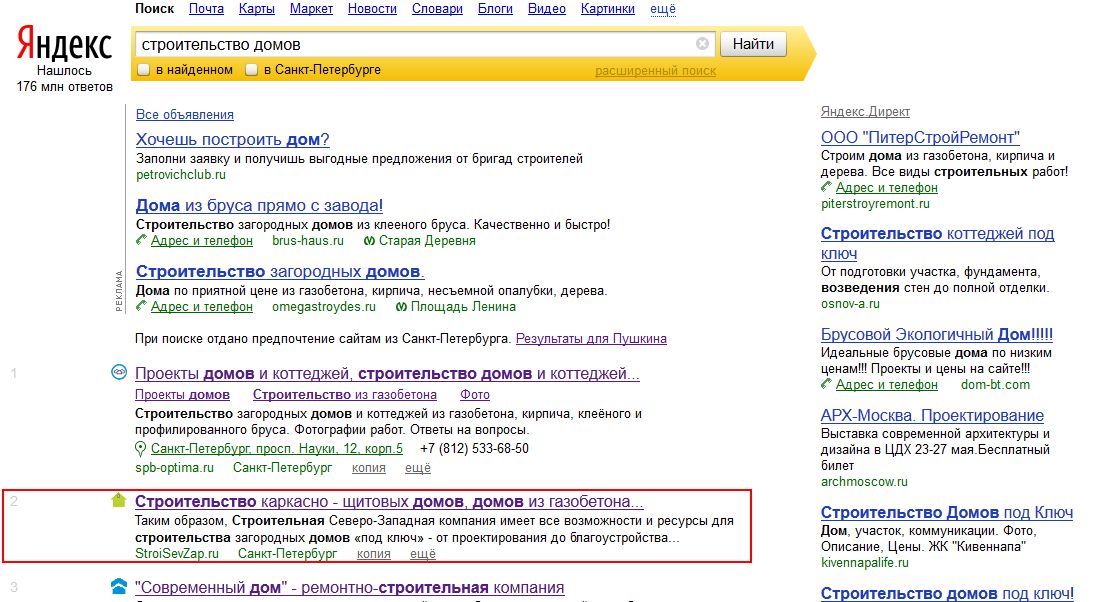The width and height of the screenshot is (1112, 602).
Task: Open the Блоги tab
Action: [495, 9]
